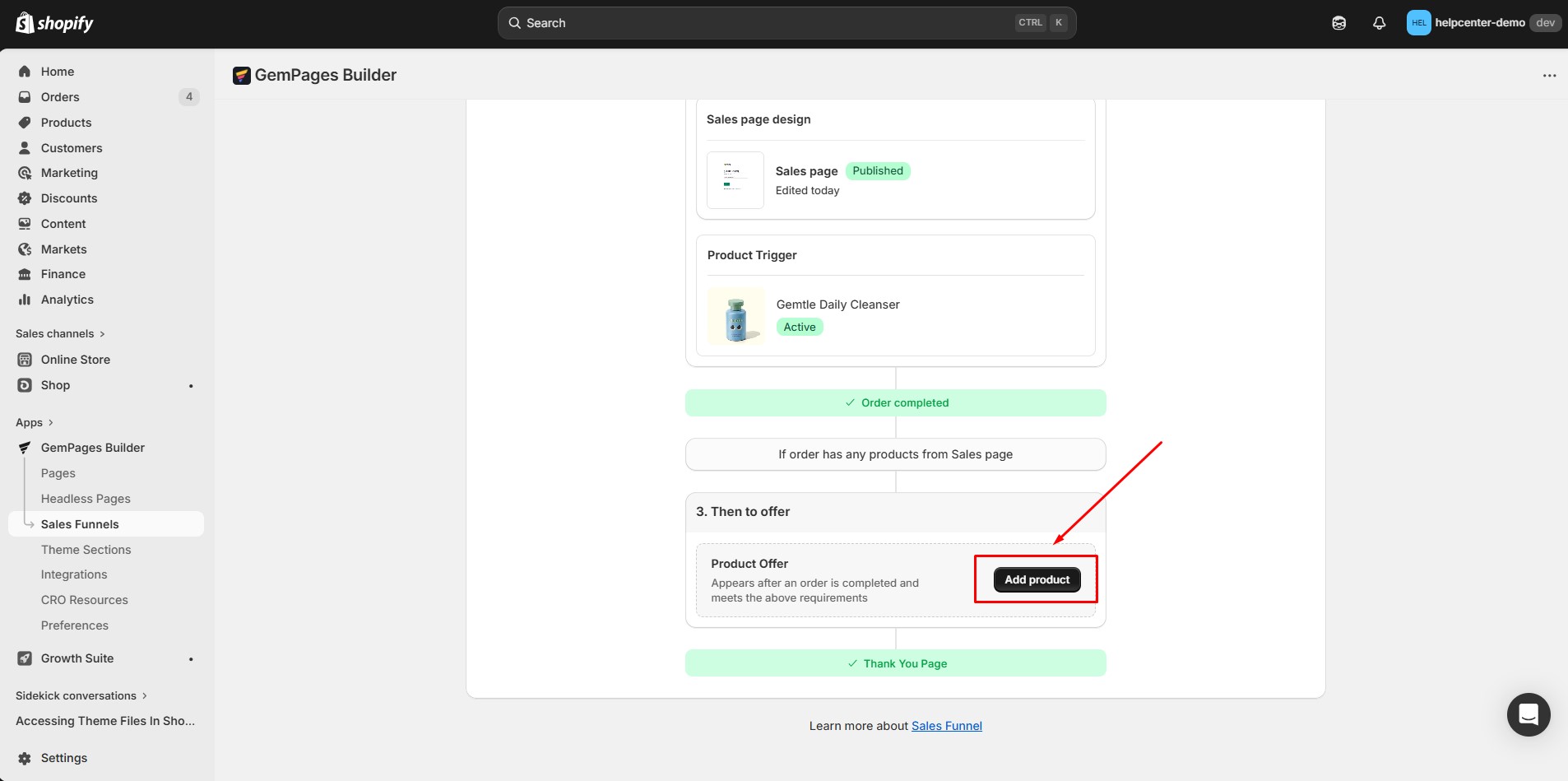
Task: Open the Sales Funnel learn more link
Action: tap(946, 725)
